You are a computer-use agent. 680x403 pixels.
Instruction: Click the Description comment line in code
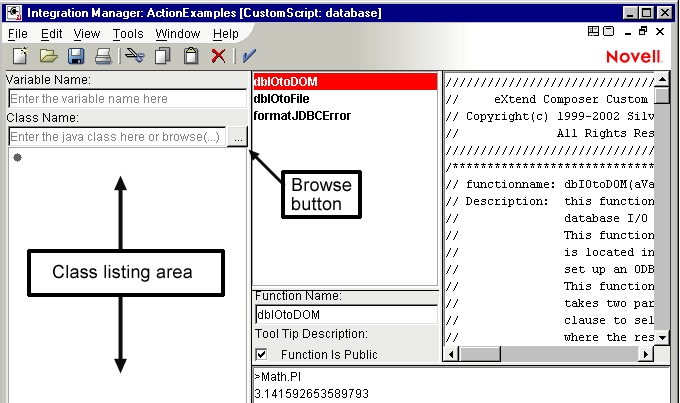(550, 201)
